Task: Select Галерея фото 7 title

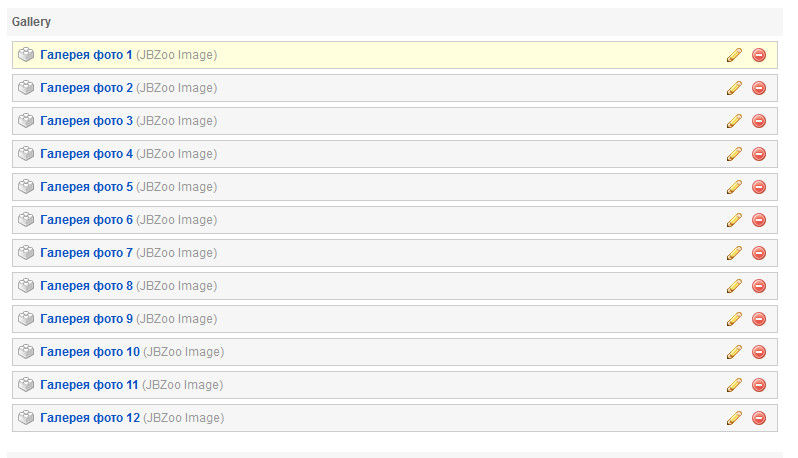Action: [x=87, y=253]
